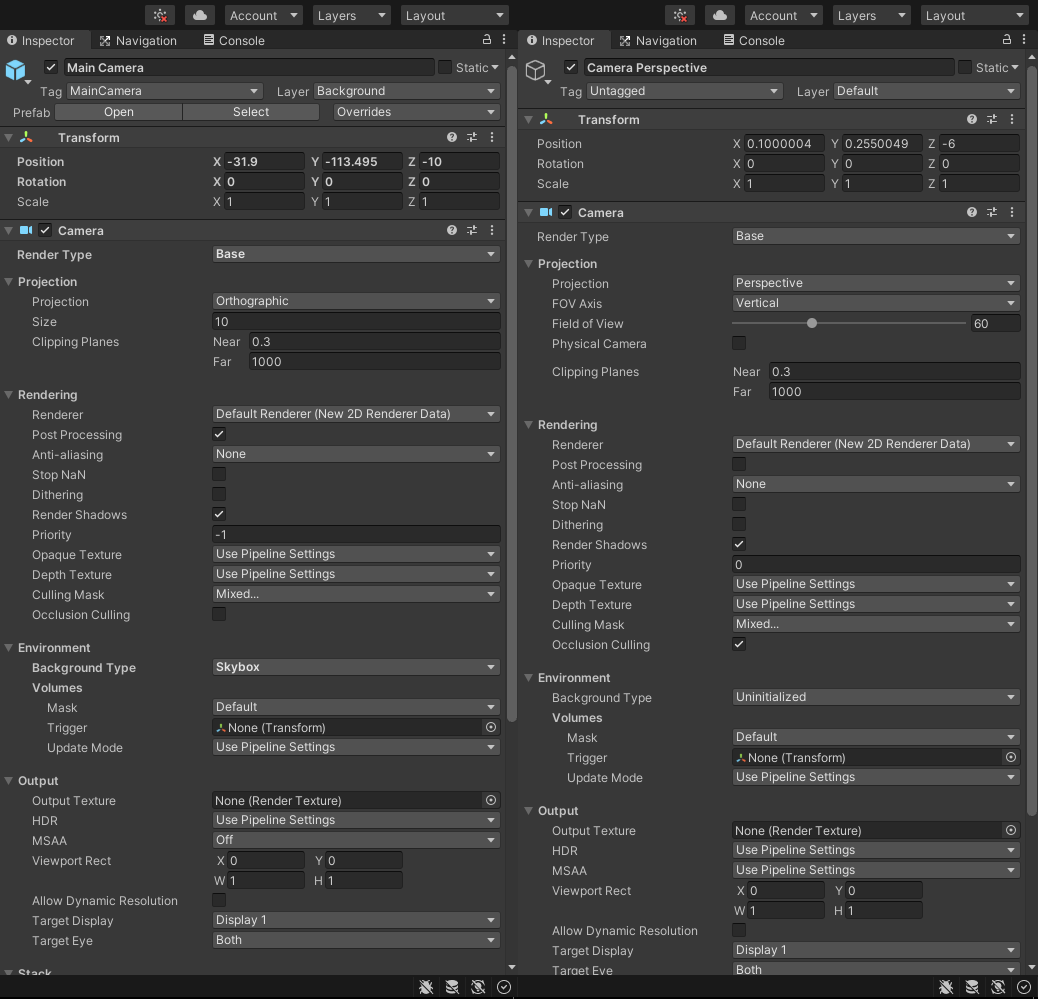This screenshot has height=999, width=1038.
Task: Enable Allow Dynamic Resolution
Action: 218,900
